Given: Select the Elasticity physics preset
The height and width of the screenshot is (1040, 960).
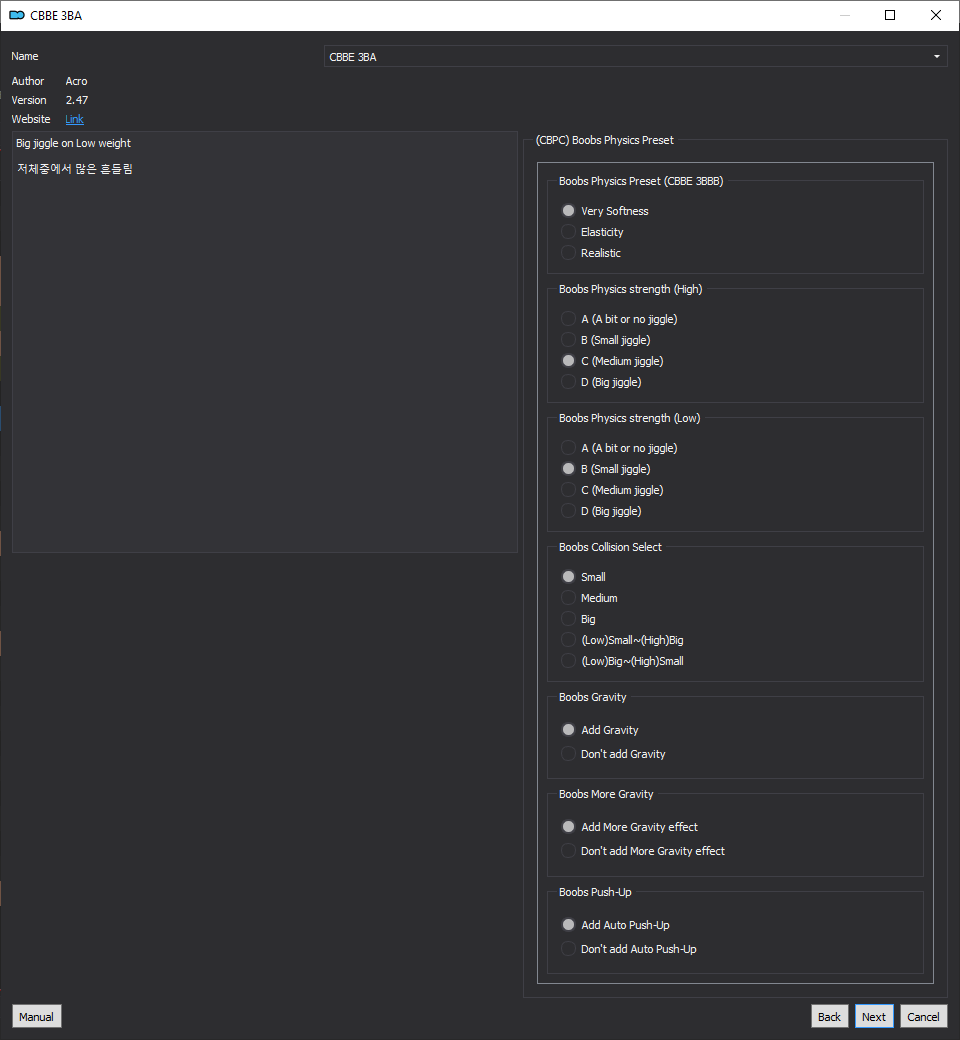Looking at the screenshot, I should pyautogui.click(x=592, y=232).
